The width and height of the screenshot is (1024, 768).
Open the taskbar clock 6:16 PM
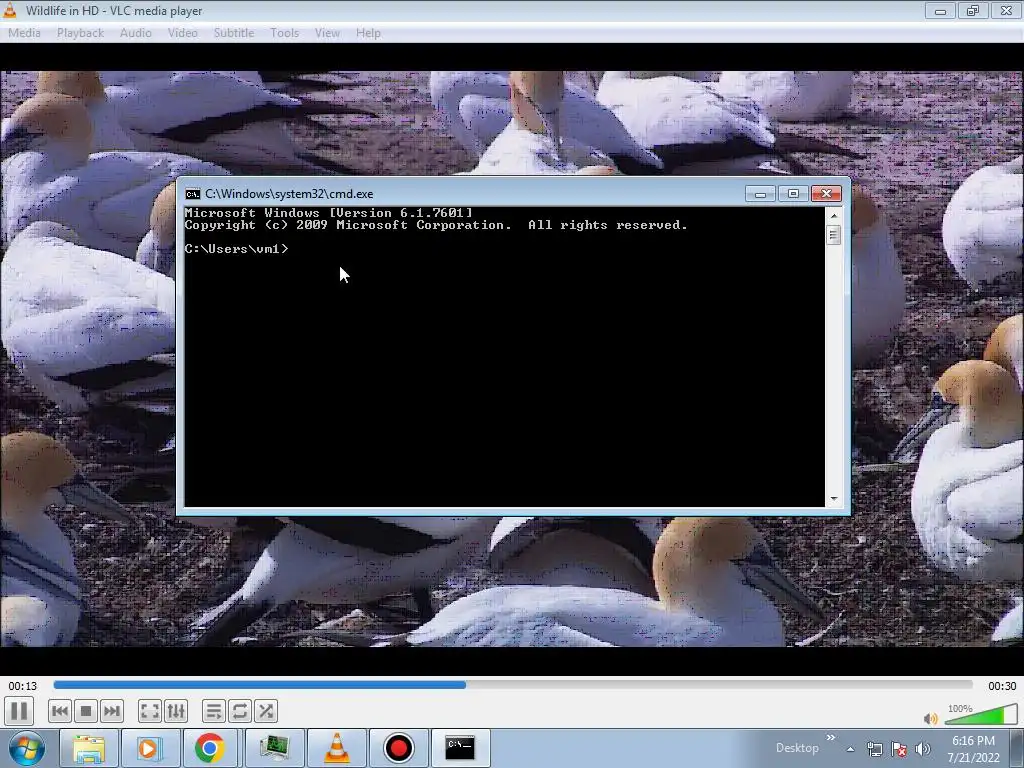pyautogui.click(x=973, y=749)
